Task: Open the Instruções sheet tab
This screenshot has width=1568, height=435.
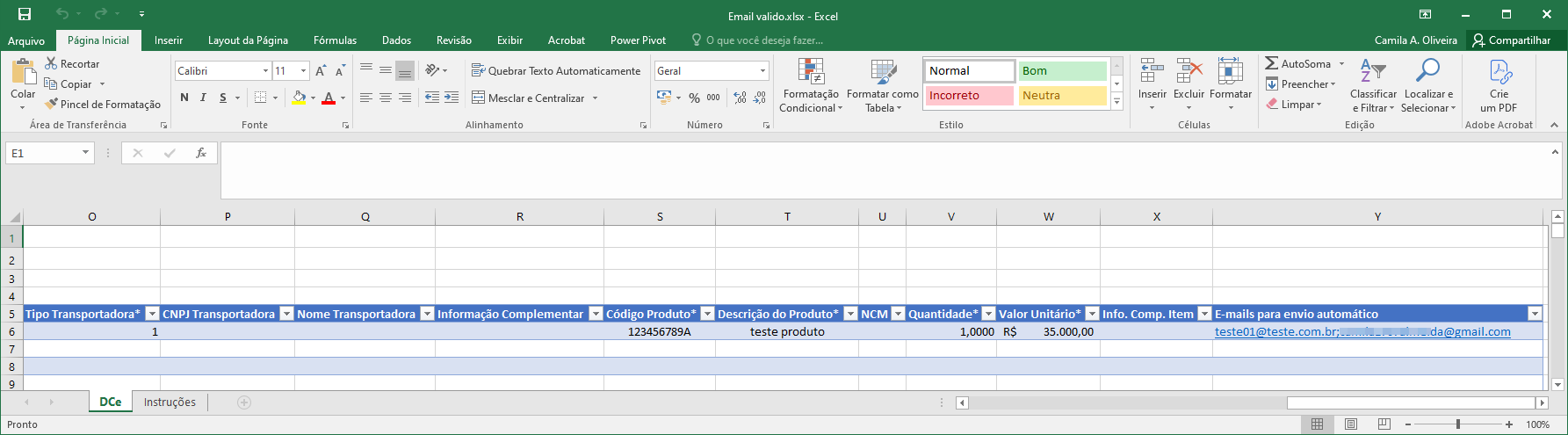Action: [x=170, y=402]
